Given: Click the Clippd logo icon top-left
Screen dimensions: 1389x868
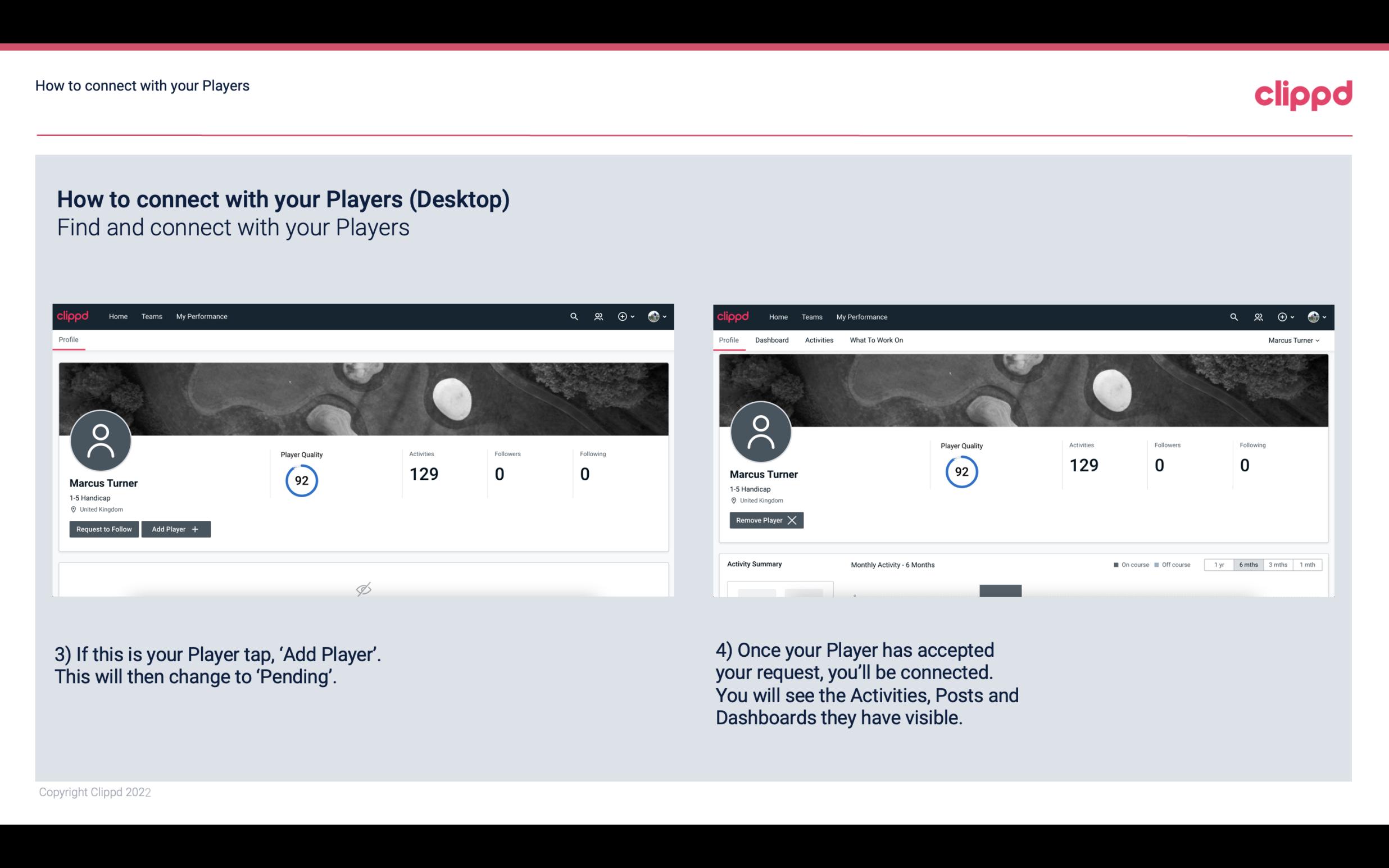Looking at the screenshot, I should point(73,316).
